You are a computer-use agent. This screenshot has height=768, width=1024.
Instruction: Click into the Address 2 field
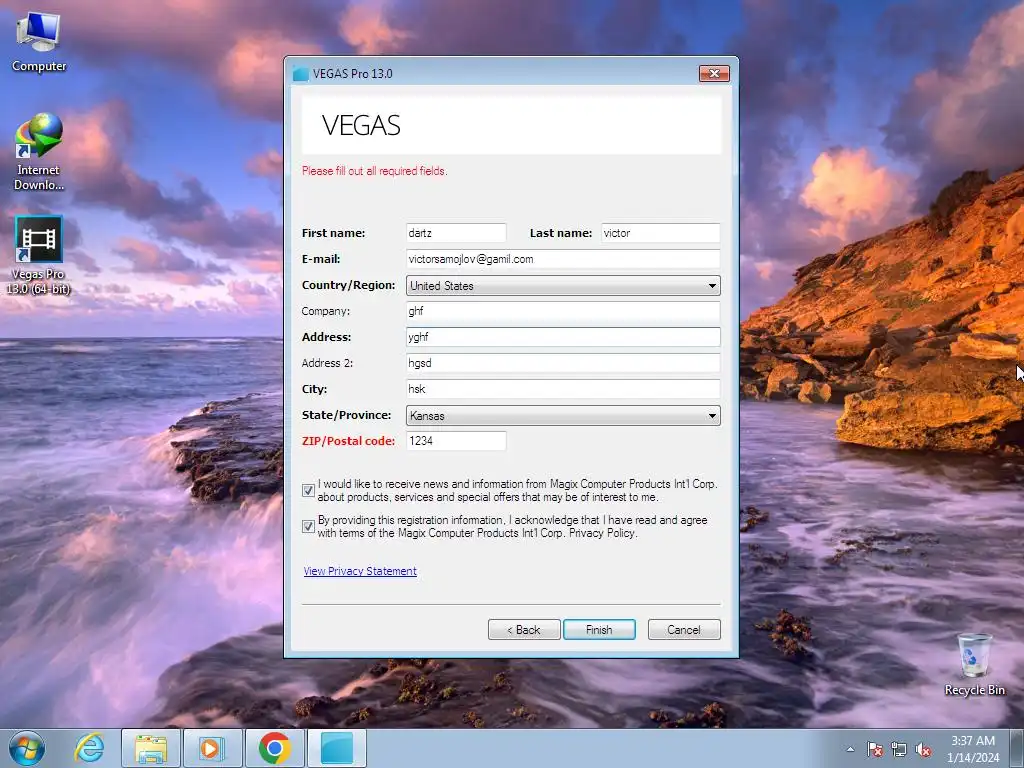coord(563,363)
